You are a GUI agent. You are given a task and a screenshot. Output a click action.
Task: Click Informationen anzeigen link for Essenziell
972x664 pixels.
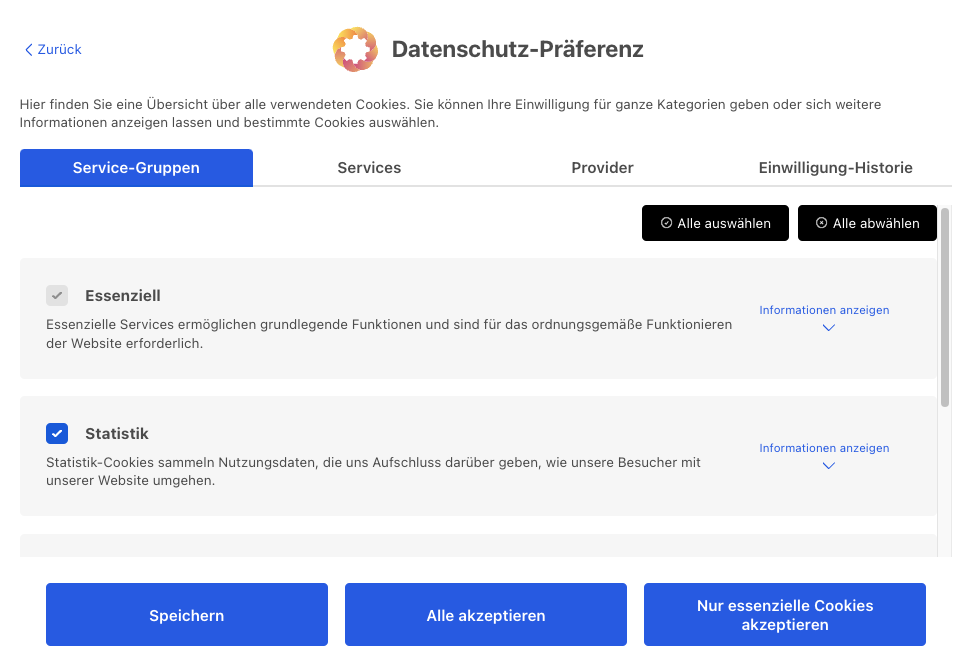(824, 310)
